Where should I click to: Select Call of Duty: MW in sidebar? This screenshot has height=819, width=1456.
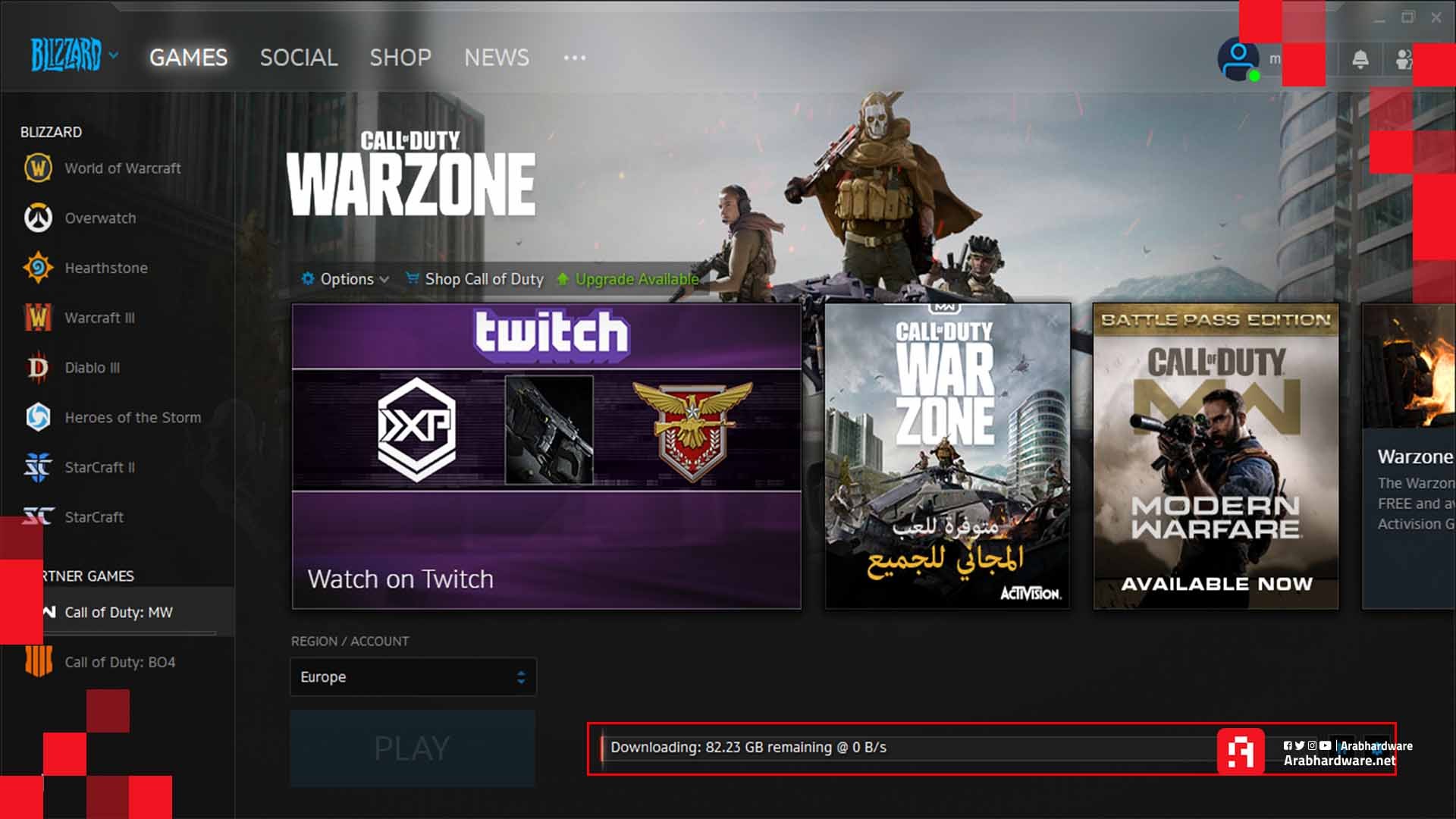pos(118,612)
